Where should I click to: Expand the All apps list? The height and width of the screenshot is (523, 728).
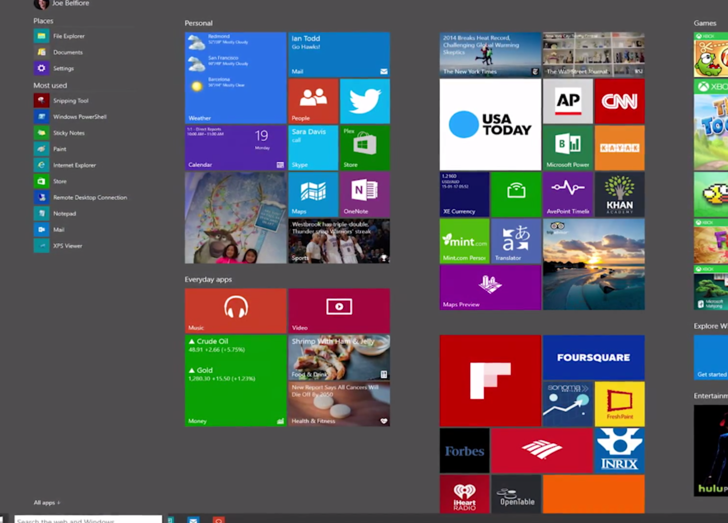[47, 503]
